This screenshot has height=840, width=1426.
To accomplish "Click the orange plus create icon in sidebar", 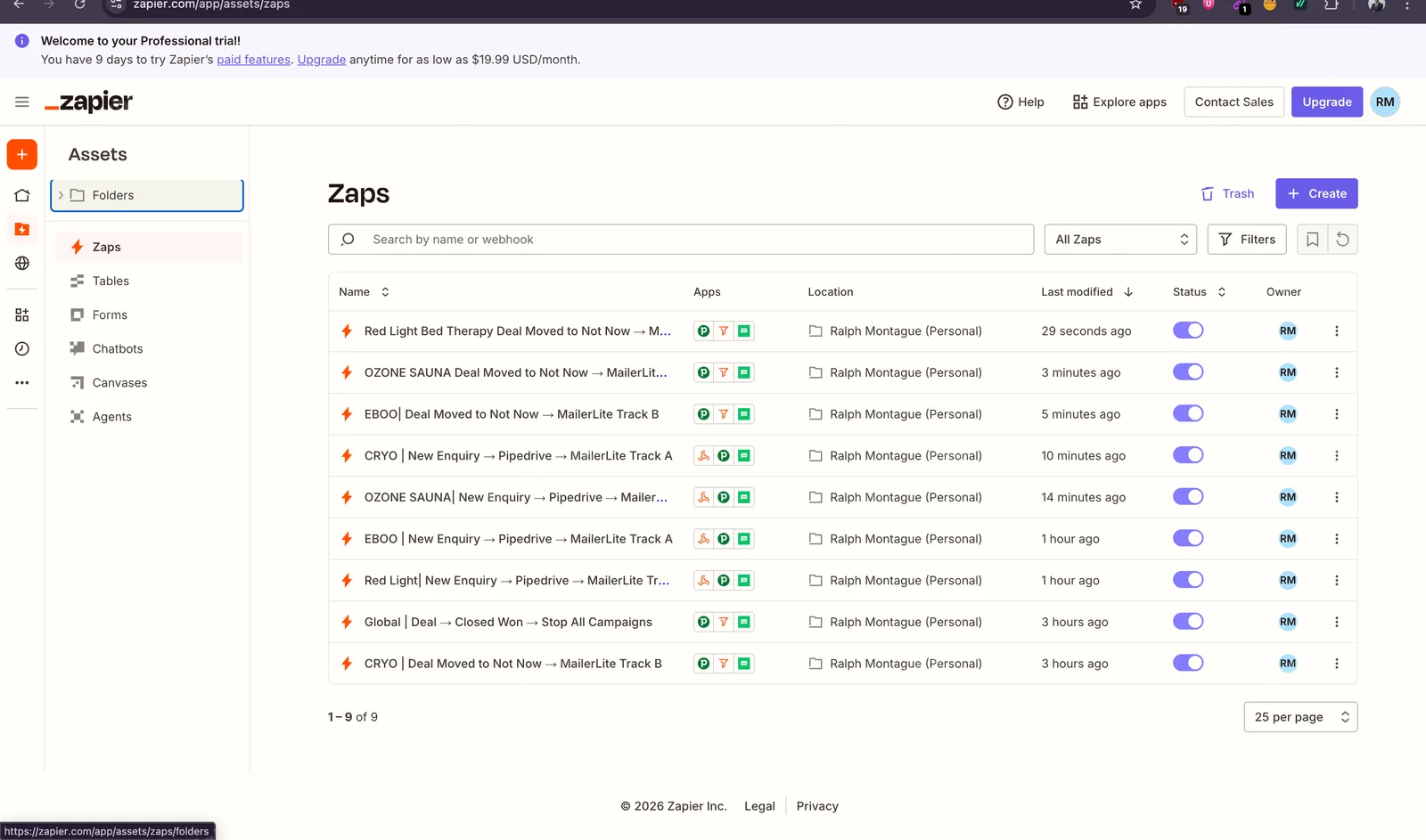I will pos(22,154).
